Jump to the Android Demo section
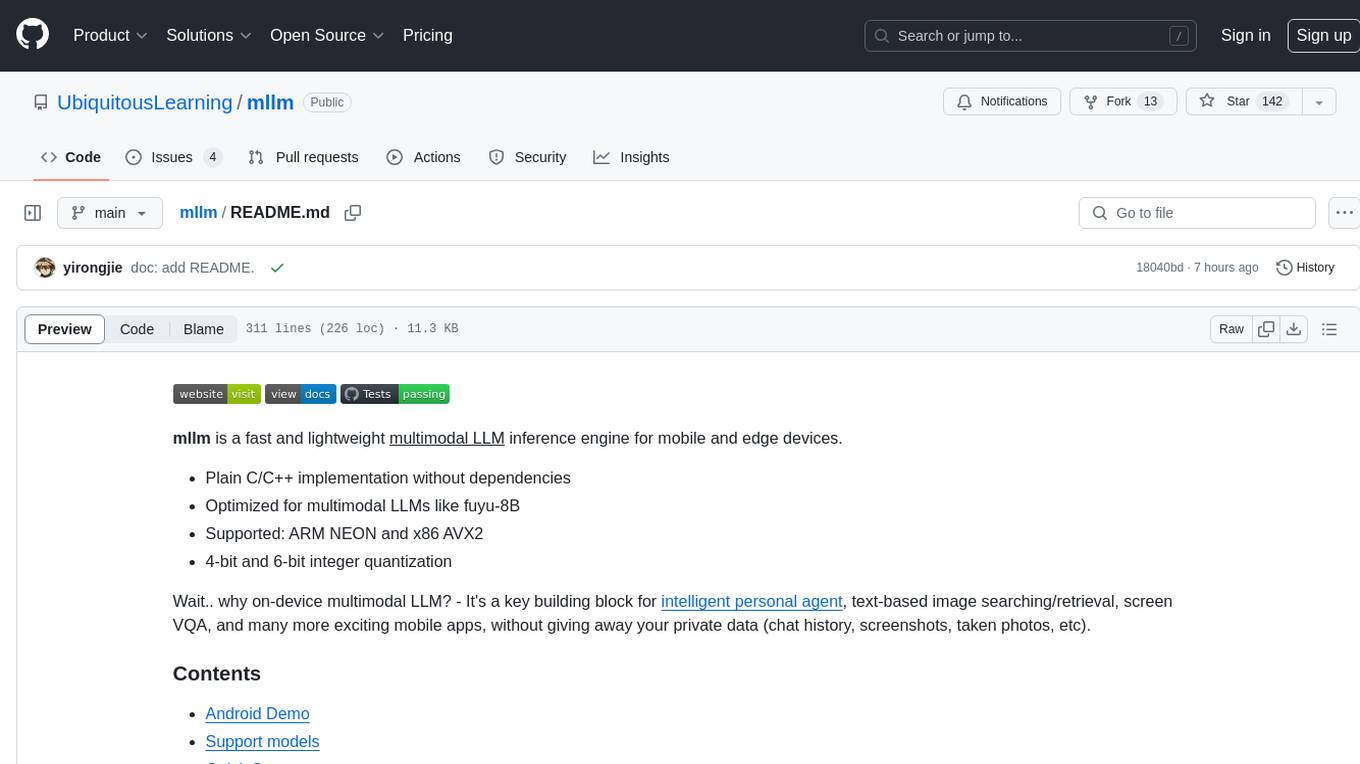The image size is (1360, 764). (257, 713)
